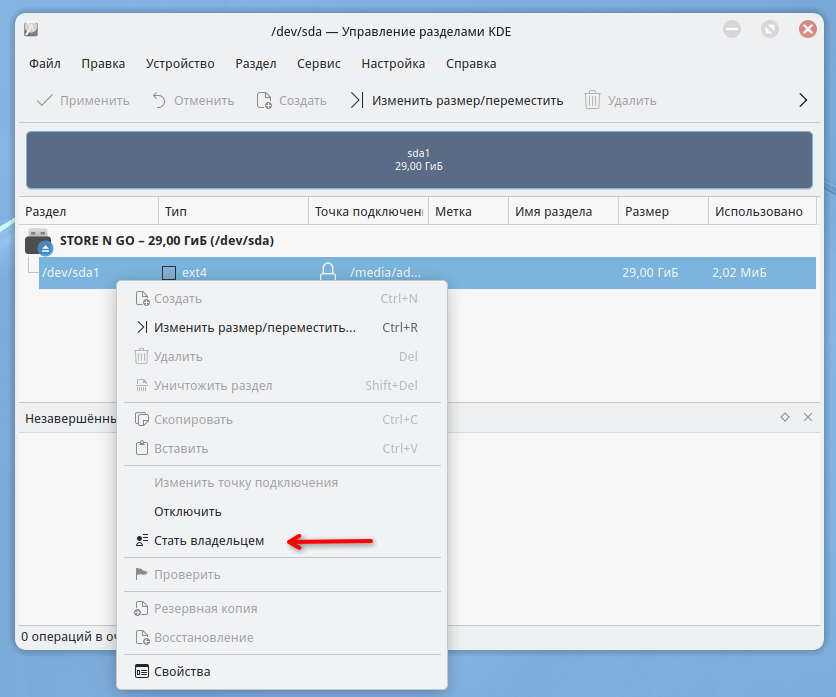Viewport: 836px width, 697px height.
Task: Click the trash Delete toolbar icon
Action: [x=592, y=100]
